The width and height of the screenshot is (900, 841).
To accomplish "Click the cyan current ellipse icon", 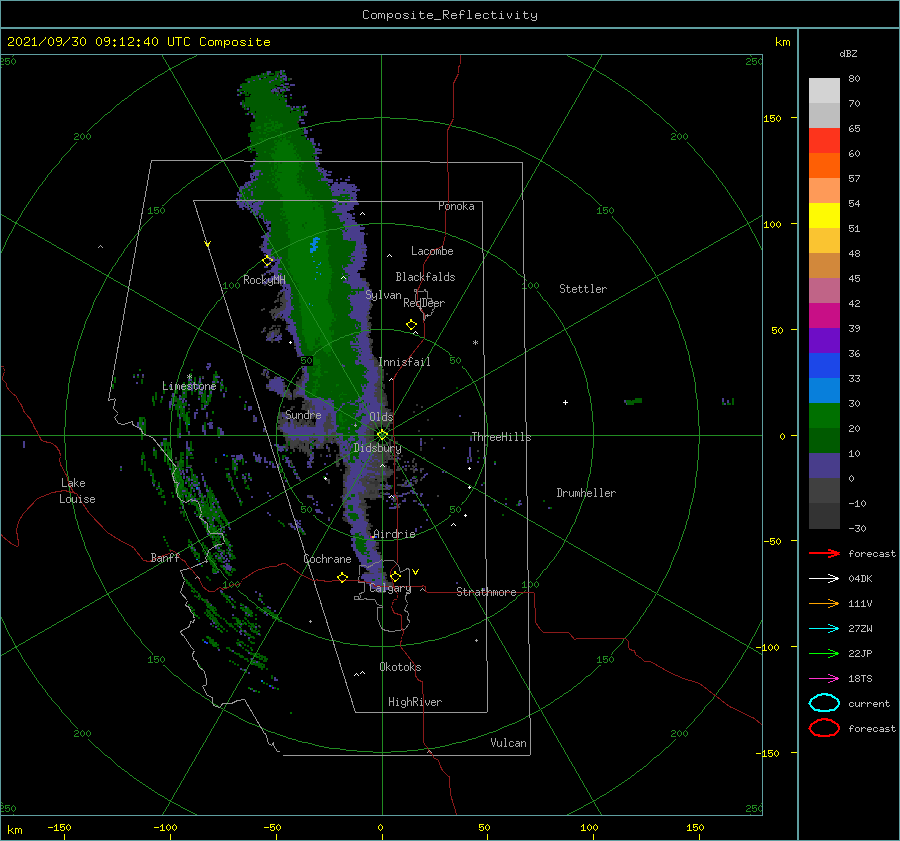I will click(x=824, y=703).
